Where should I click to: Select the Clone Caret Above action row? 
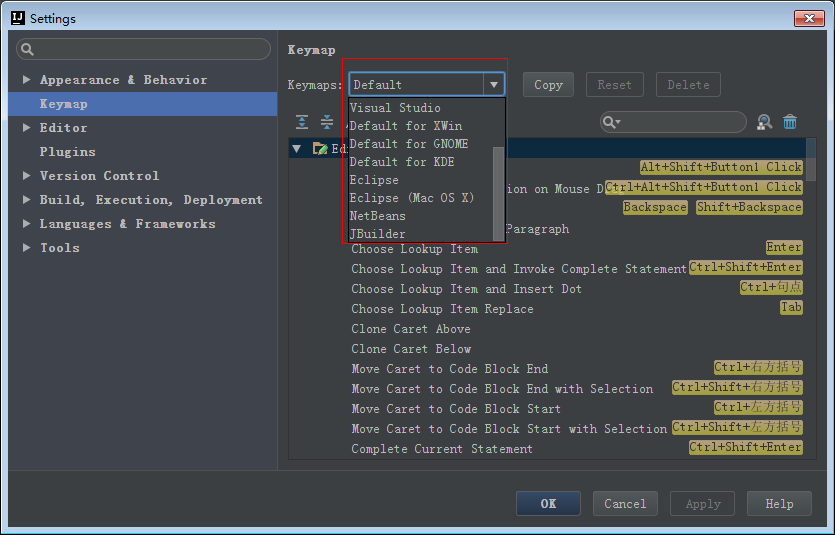click(x=410, y=329)
